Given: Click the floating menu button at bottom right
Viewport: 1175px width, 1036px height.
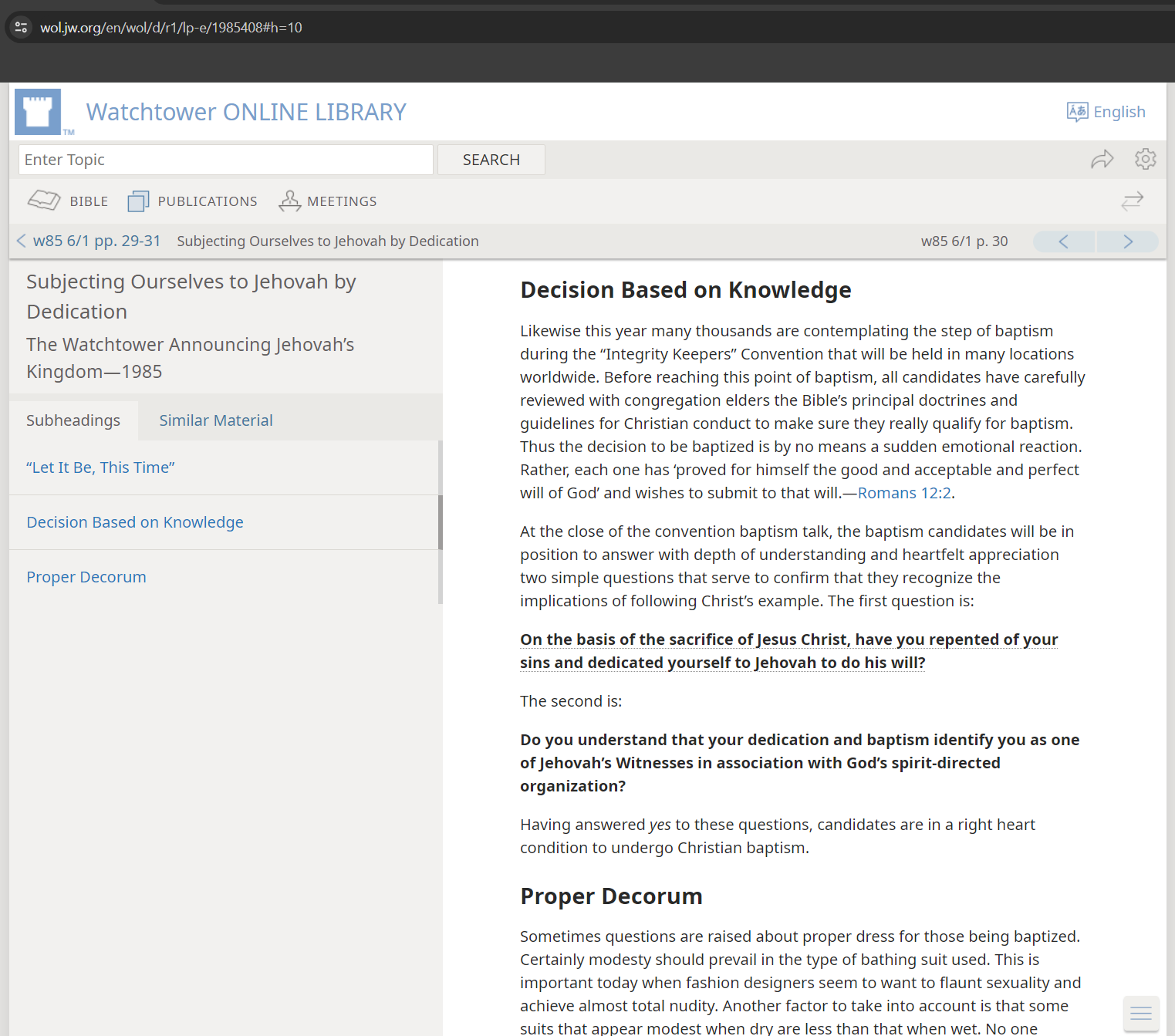Looking at the screenshot, I should click(x=1140, y=1014).
